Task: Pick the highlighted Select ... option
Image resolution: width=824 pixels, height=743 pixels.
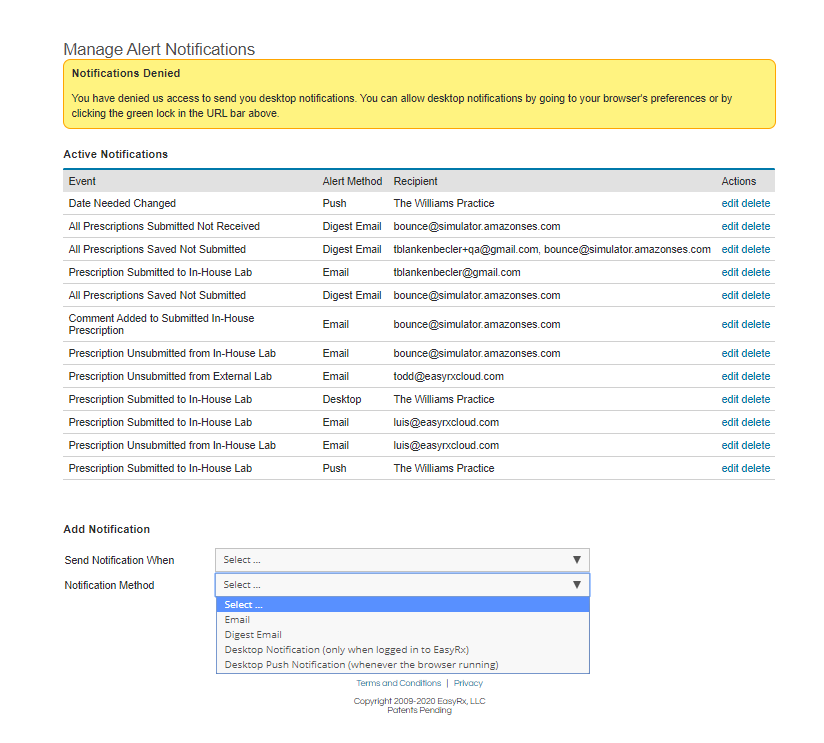Action: 403,605
